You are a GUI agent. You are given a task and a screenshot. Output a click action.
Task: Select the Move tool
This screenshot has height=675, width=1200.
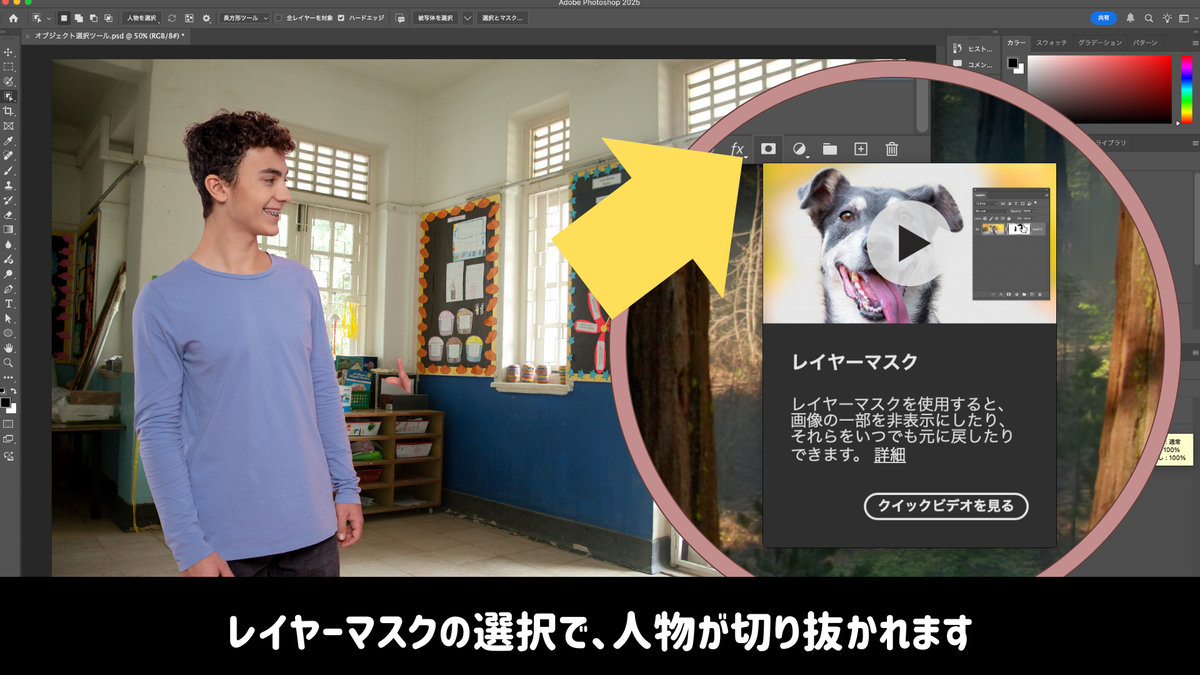click(x=9, y=52)
